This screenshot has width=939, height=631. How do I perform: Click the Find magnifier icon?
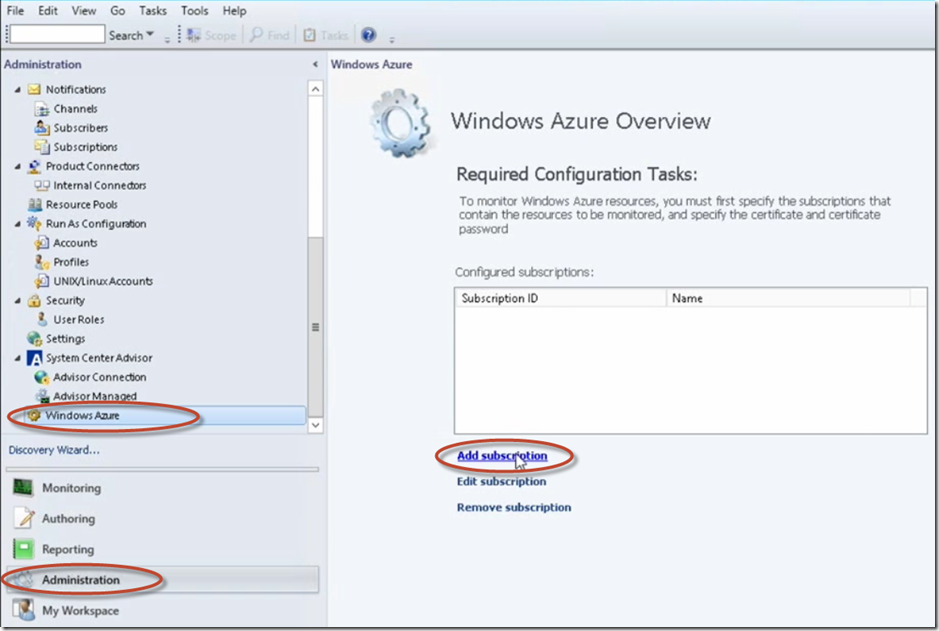[256, 35]
